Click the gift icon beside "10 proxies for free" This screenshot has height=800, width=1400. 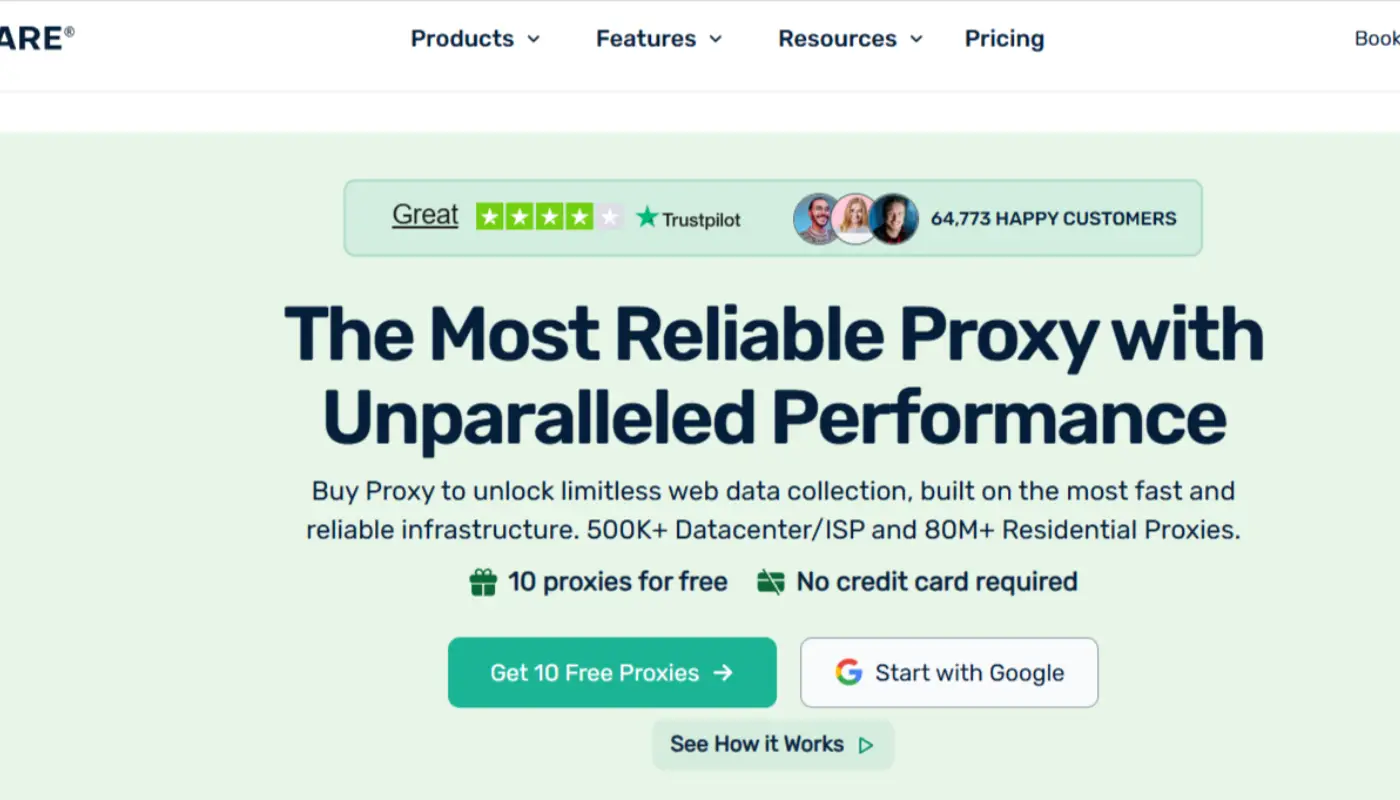(482, 581)
